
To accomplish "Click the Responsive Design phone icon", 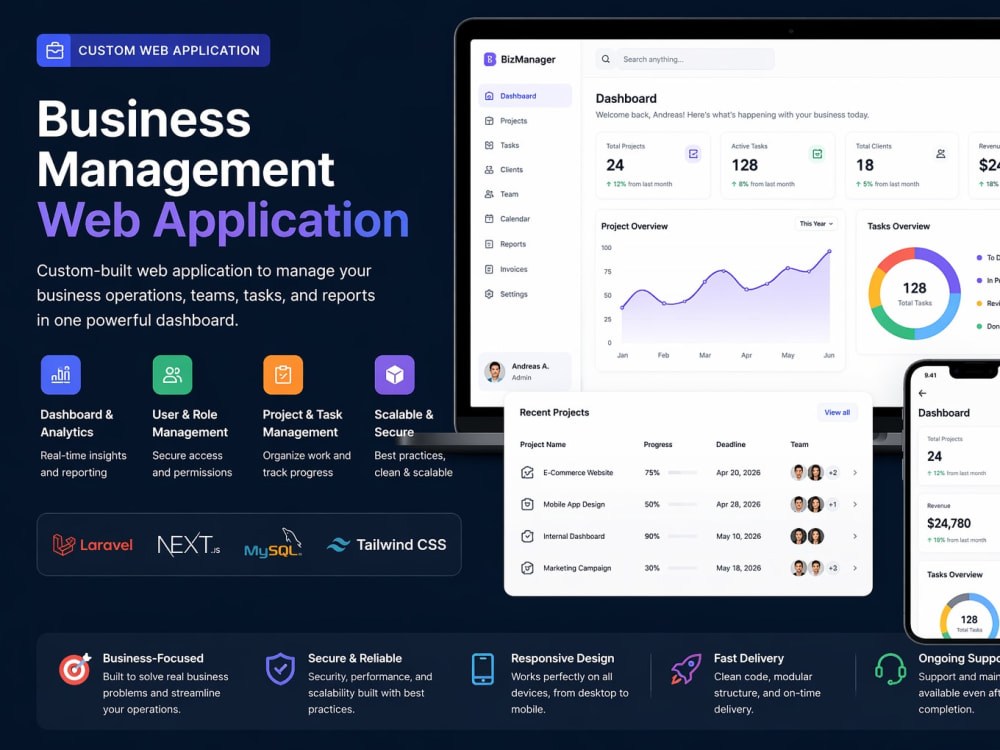I will [483, 669].
